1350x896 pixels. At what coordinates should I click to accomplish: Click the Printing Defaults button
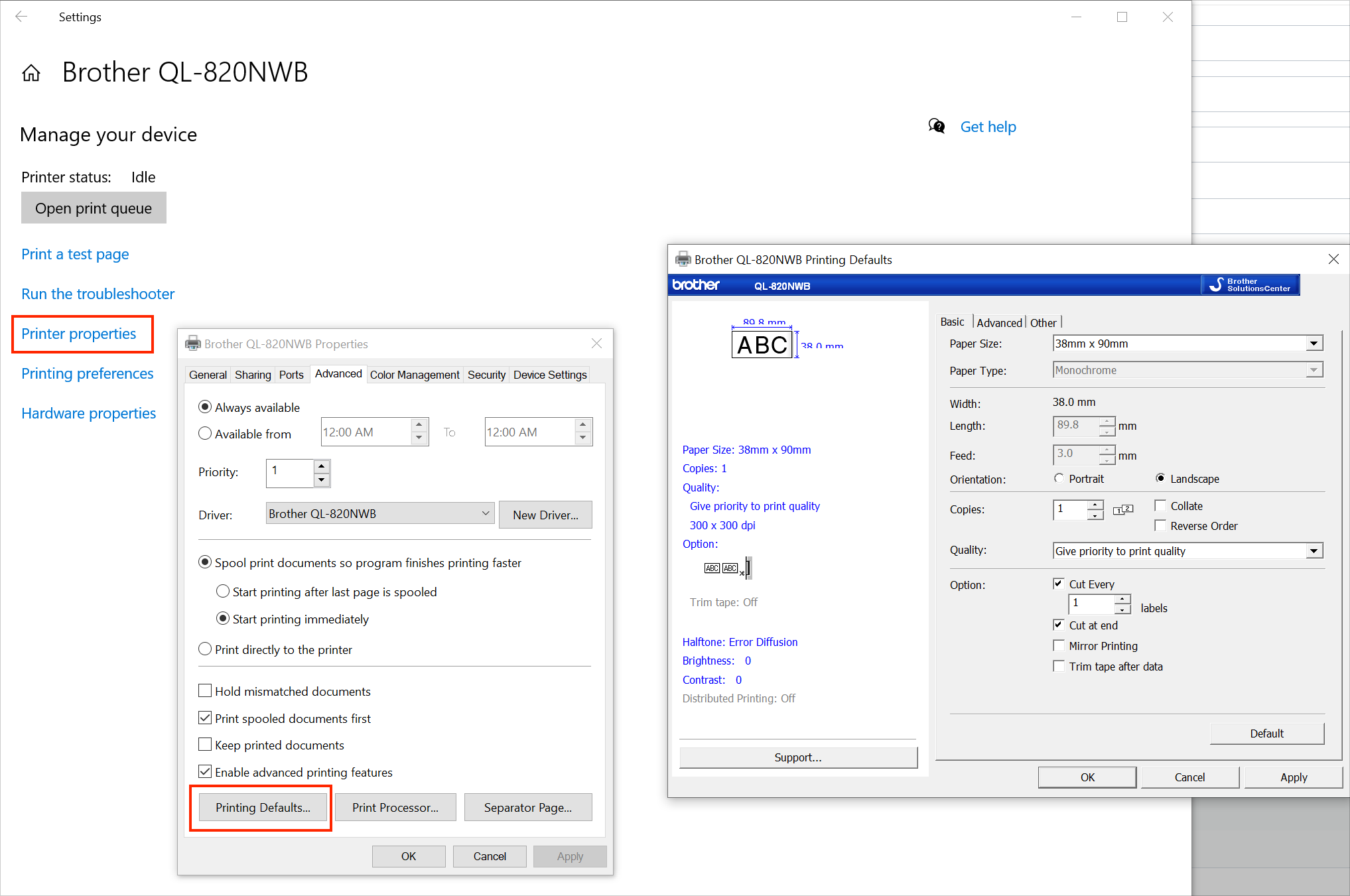(263, 807)
